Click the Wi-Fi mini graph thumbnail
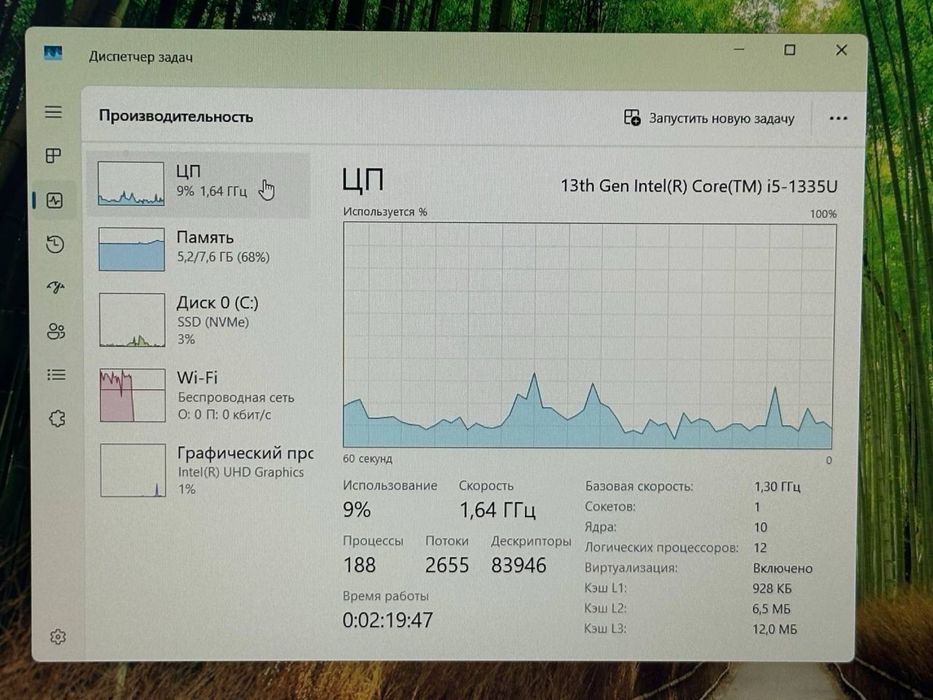This screenshot has width=933, height=700. click(133, 395)
